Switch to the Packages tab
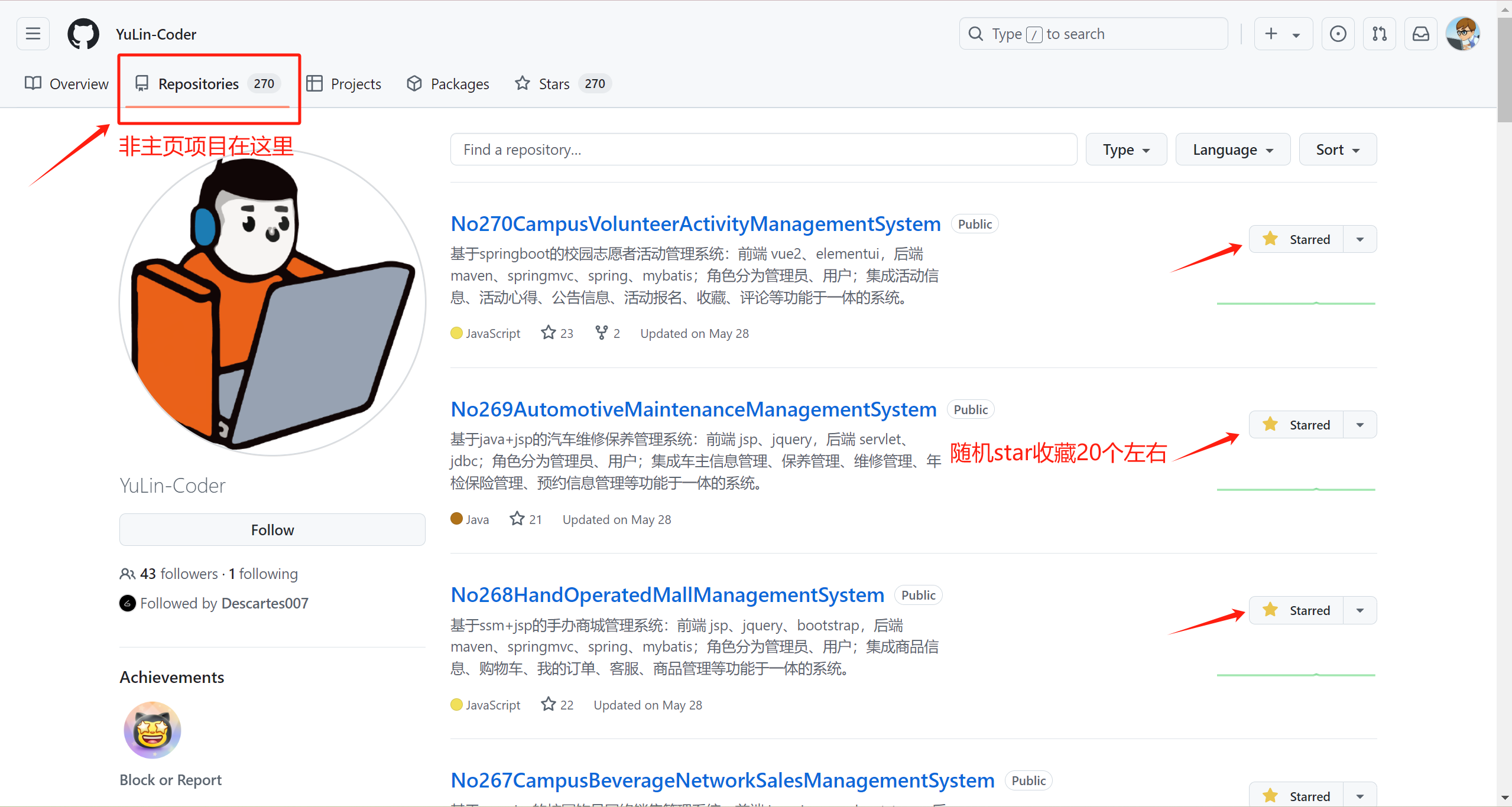This screenshot has width=1512, height=807. (x=448, y=84)
